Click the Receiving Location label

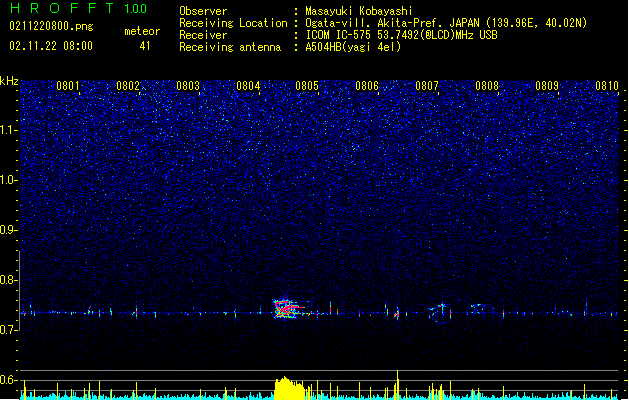click(x=233, y=23)
